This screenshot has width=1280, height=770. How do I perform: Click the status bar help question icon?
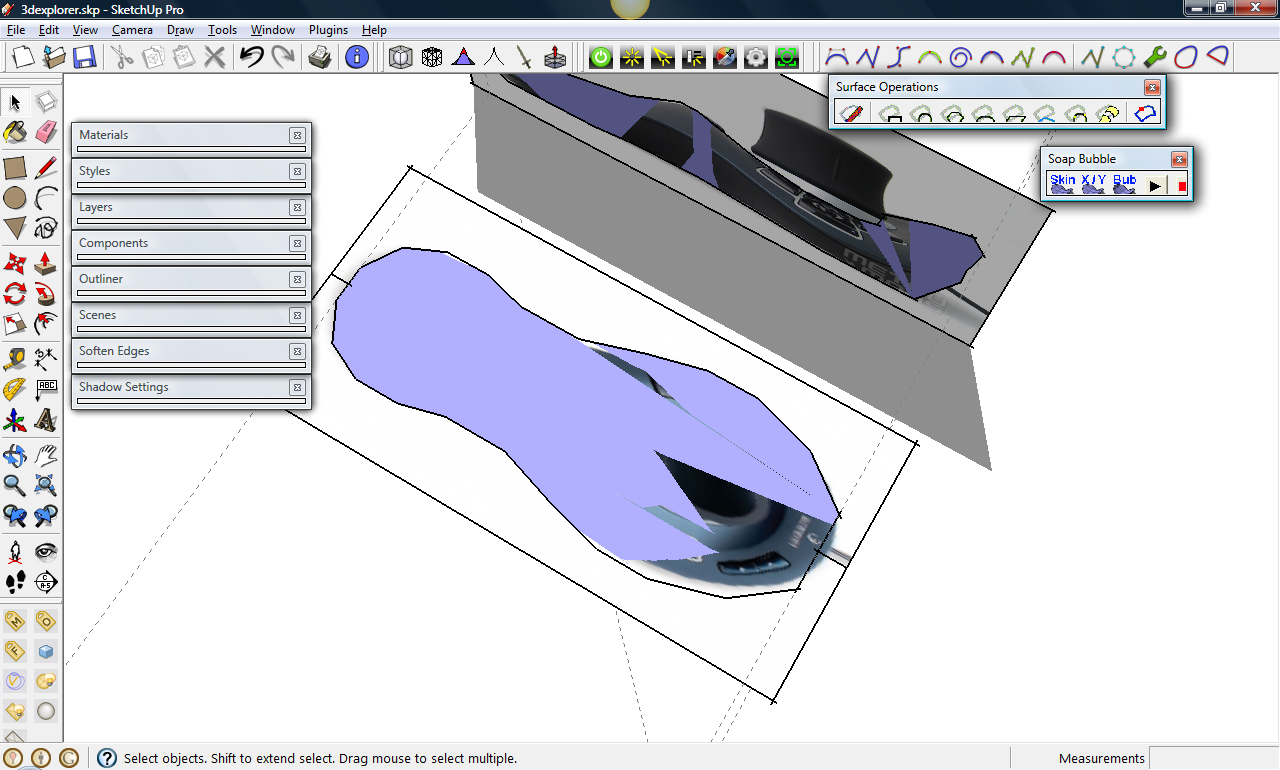(x=107, y=758)
